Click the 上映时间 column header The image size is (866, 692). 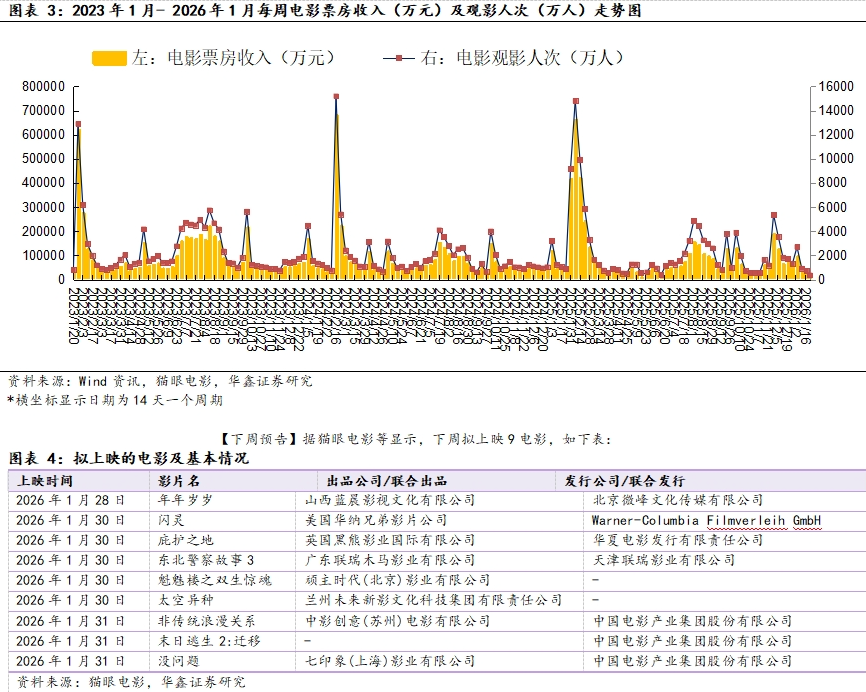point(45,480)
